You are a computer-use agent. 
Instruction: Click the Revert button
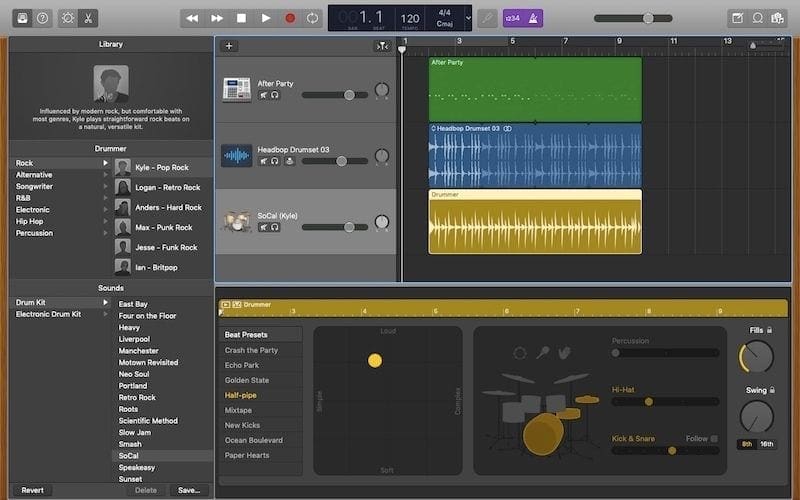32,490
